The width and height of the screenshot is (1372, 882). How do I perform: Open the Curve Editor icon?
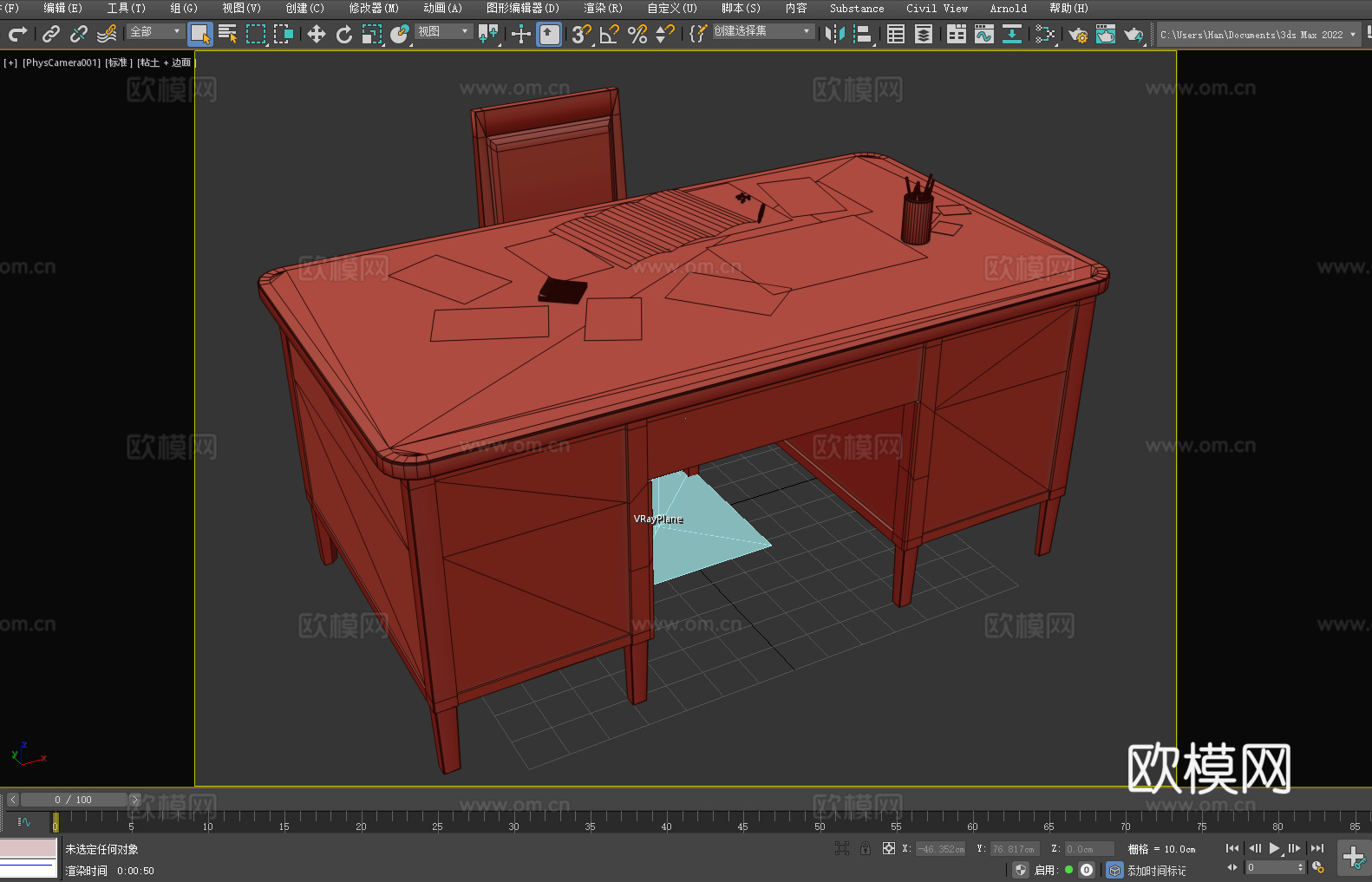(x=983, y=34)
